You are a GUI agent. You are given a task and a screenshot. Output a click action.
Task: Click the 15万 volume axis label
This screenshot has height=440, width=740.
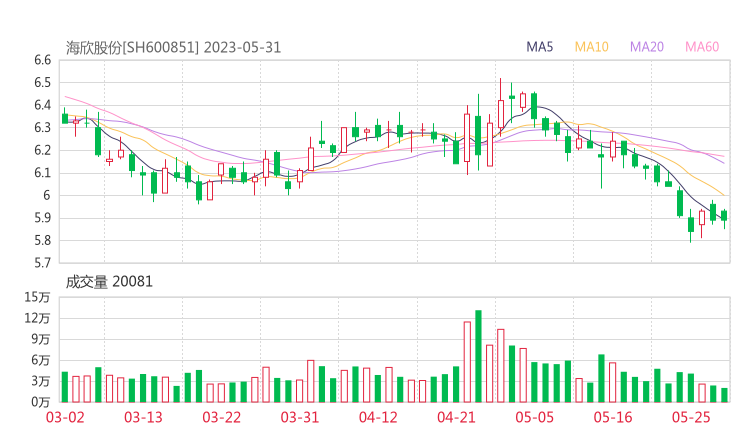[37, 297]
